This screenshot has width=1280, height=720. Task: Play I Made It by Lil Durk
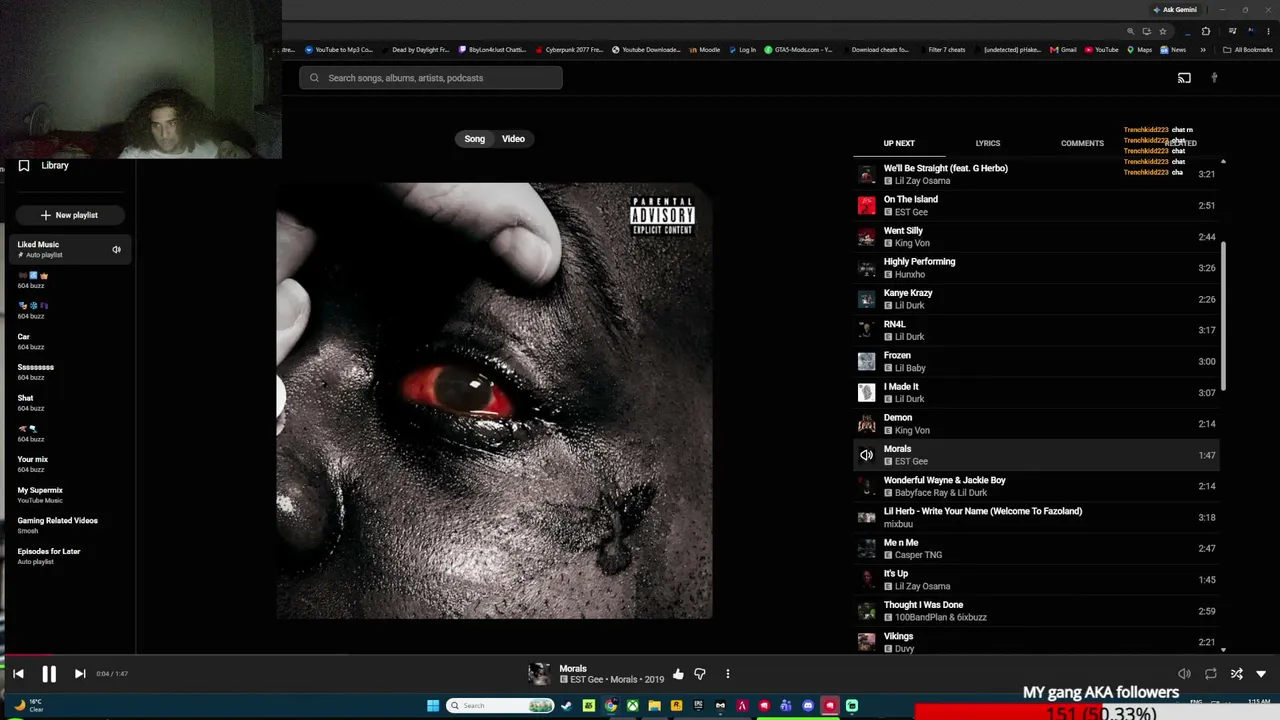(1037, 392)
